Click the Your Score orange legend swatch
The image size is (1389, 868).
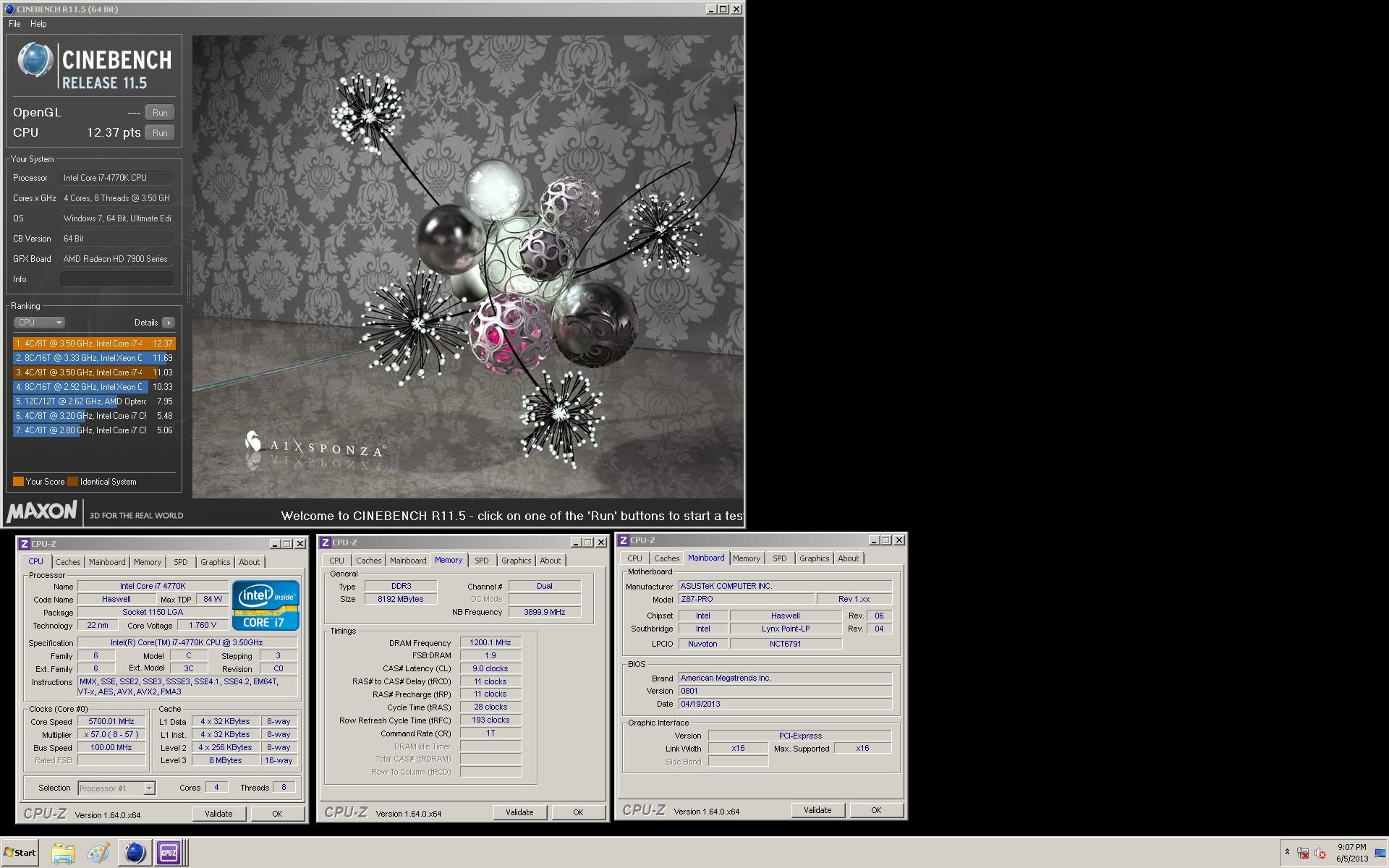pos(18,482)
